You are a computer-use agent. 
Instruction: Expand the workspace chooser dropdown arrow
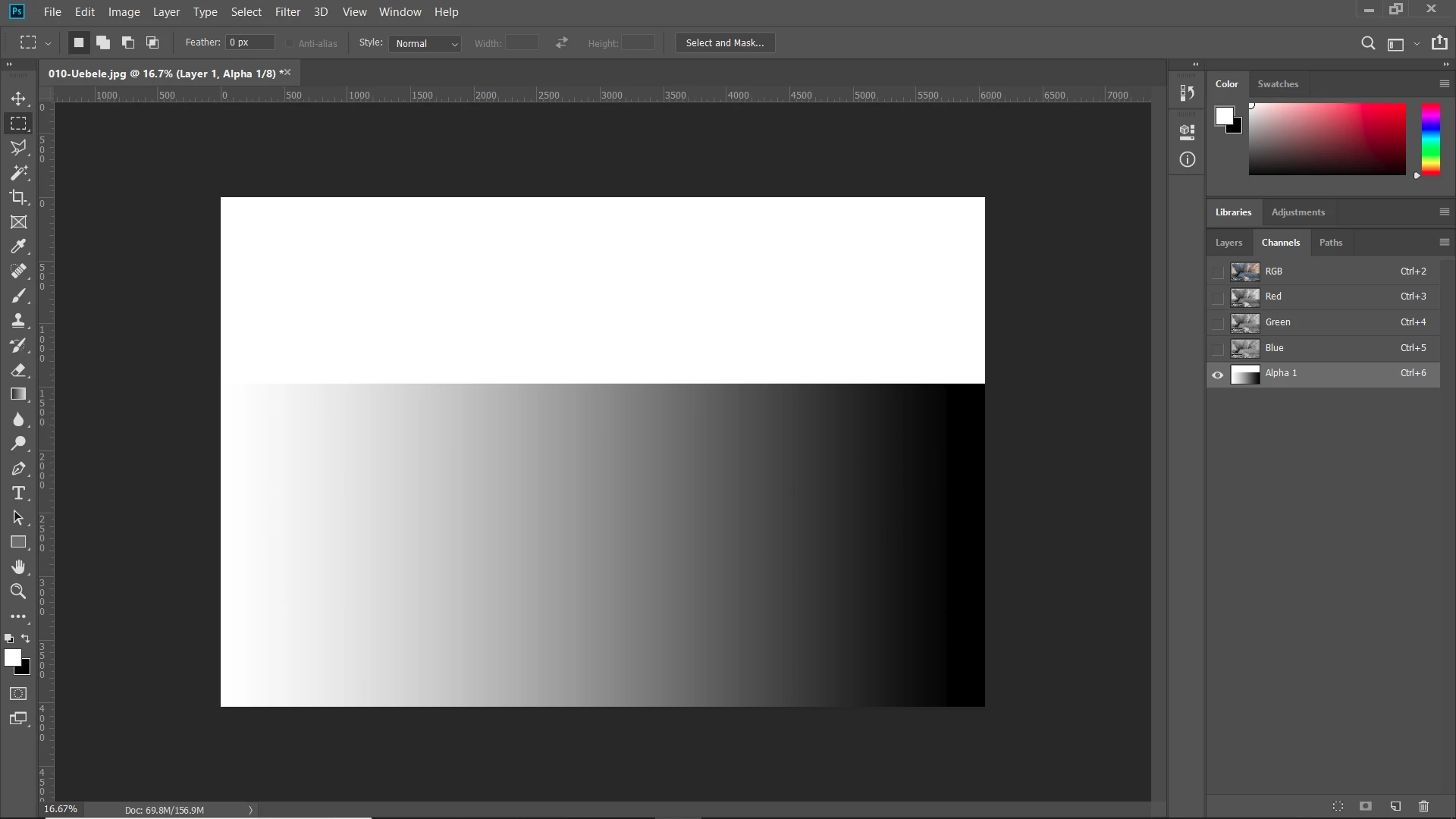coord(1417,44)
